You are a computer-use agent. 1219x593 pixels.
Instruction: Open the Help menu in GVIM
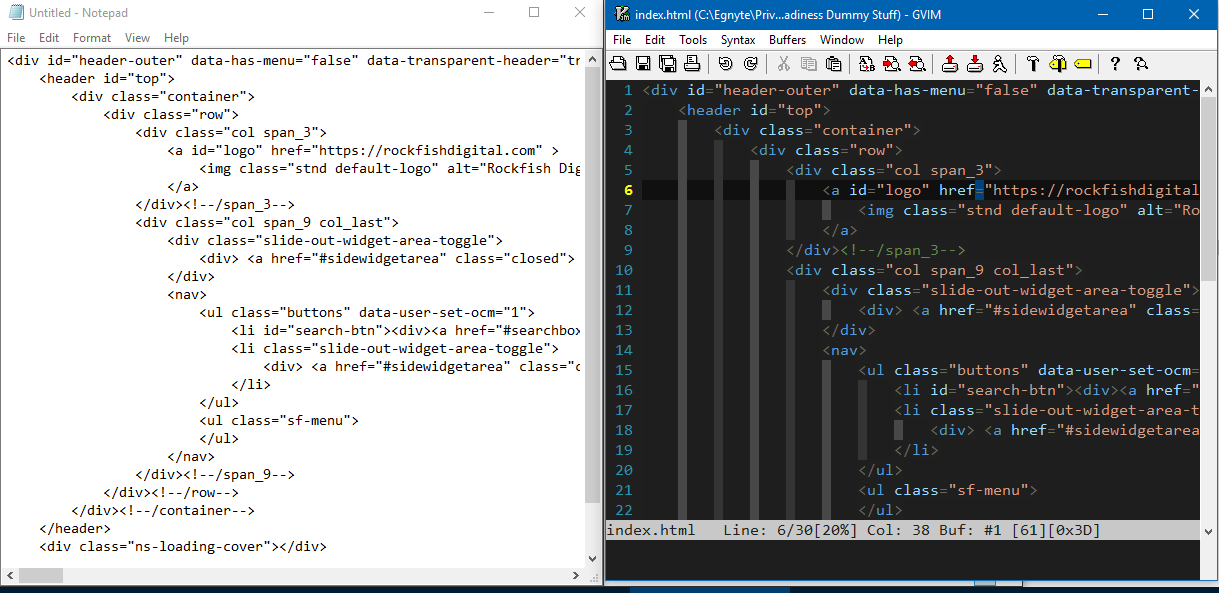point(890,40)
